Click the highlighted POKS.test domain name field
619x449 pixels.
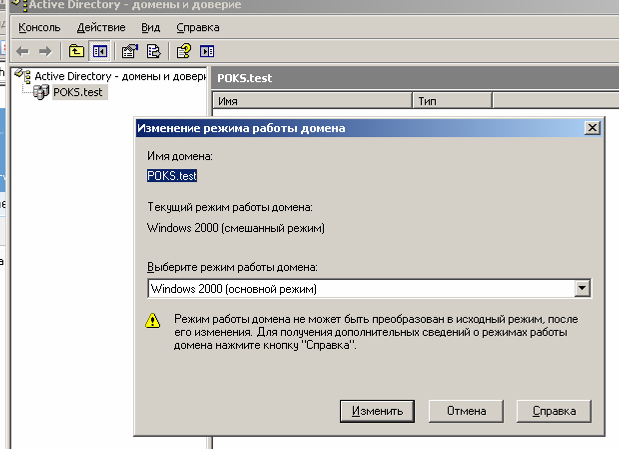pos(172,176)
